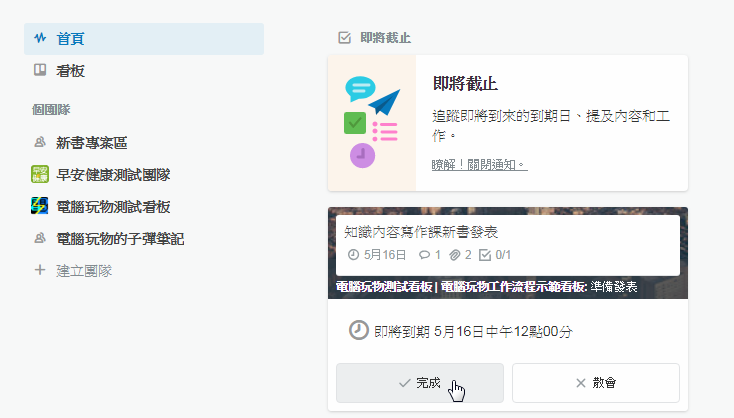Open the 首頁 home menu item
Screen dimensions: 734x418
(144, 39)
